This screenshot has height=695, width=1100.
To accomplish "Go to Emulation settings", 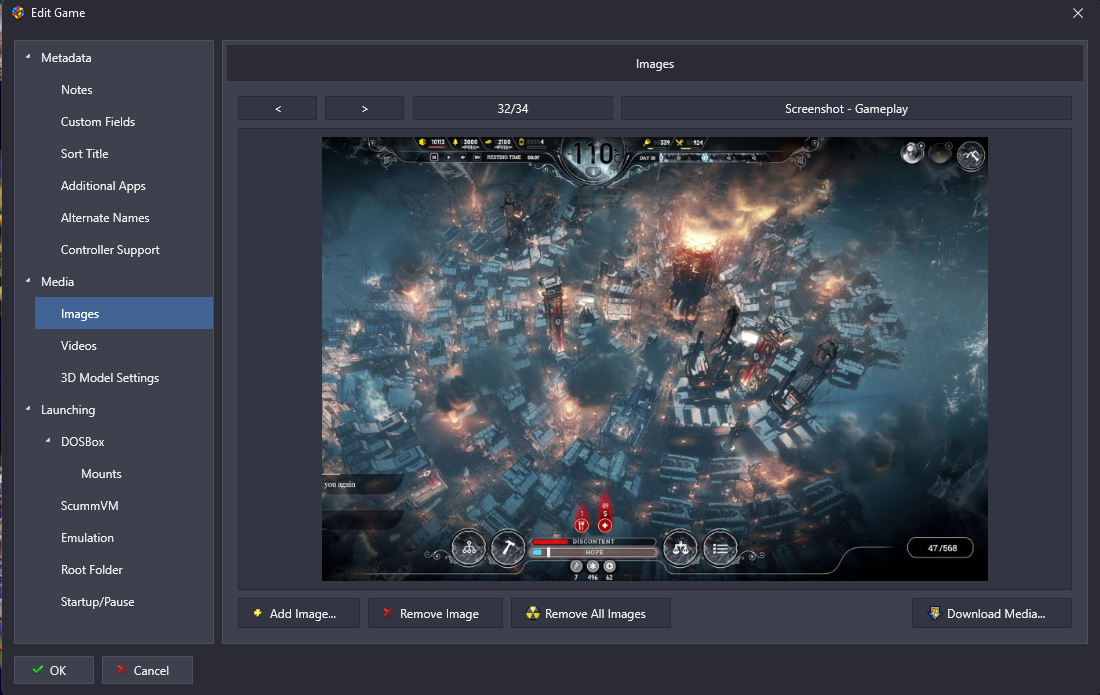I will point(87,538).
